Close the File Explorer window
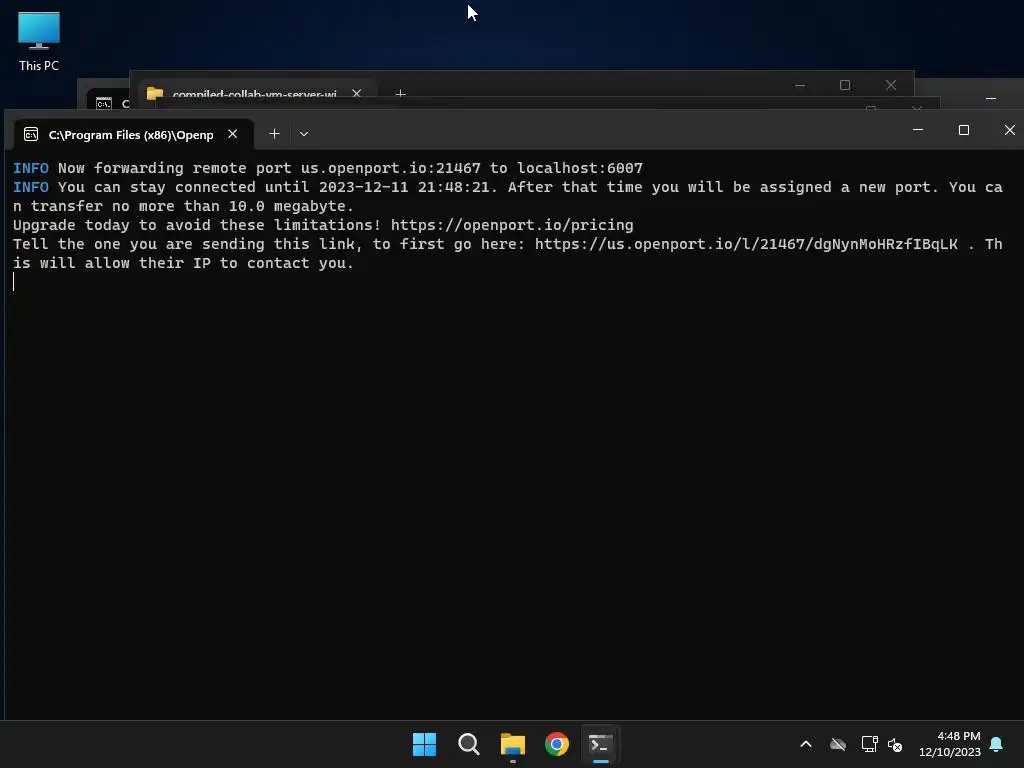This screenshot has width=1024, height=768. (891, 85)
